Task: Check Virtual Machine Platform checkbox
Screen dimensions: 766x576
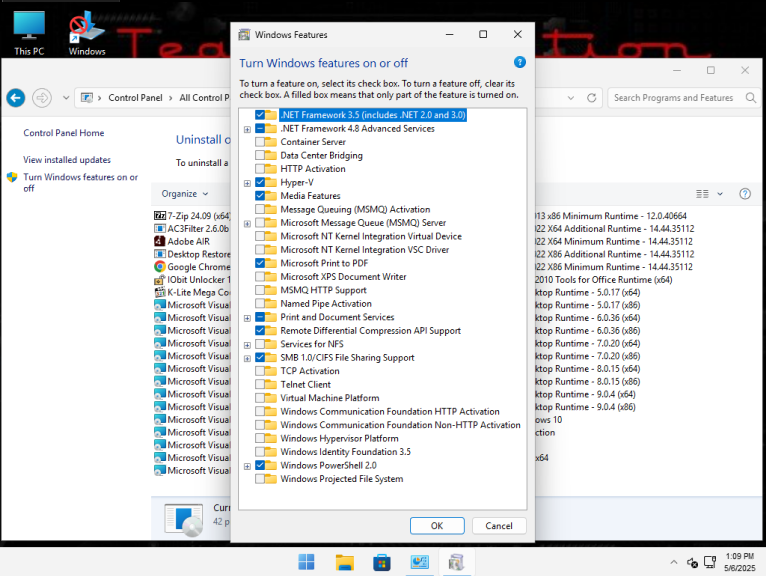Action: click(x=260, y=398)
